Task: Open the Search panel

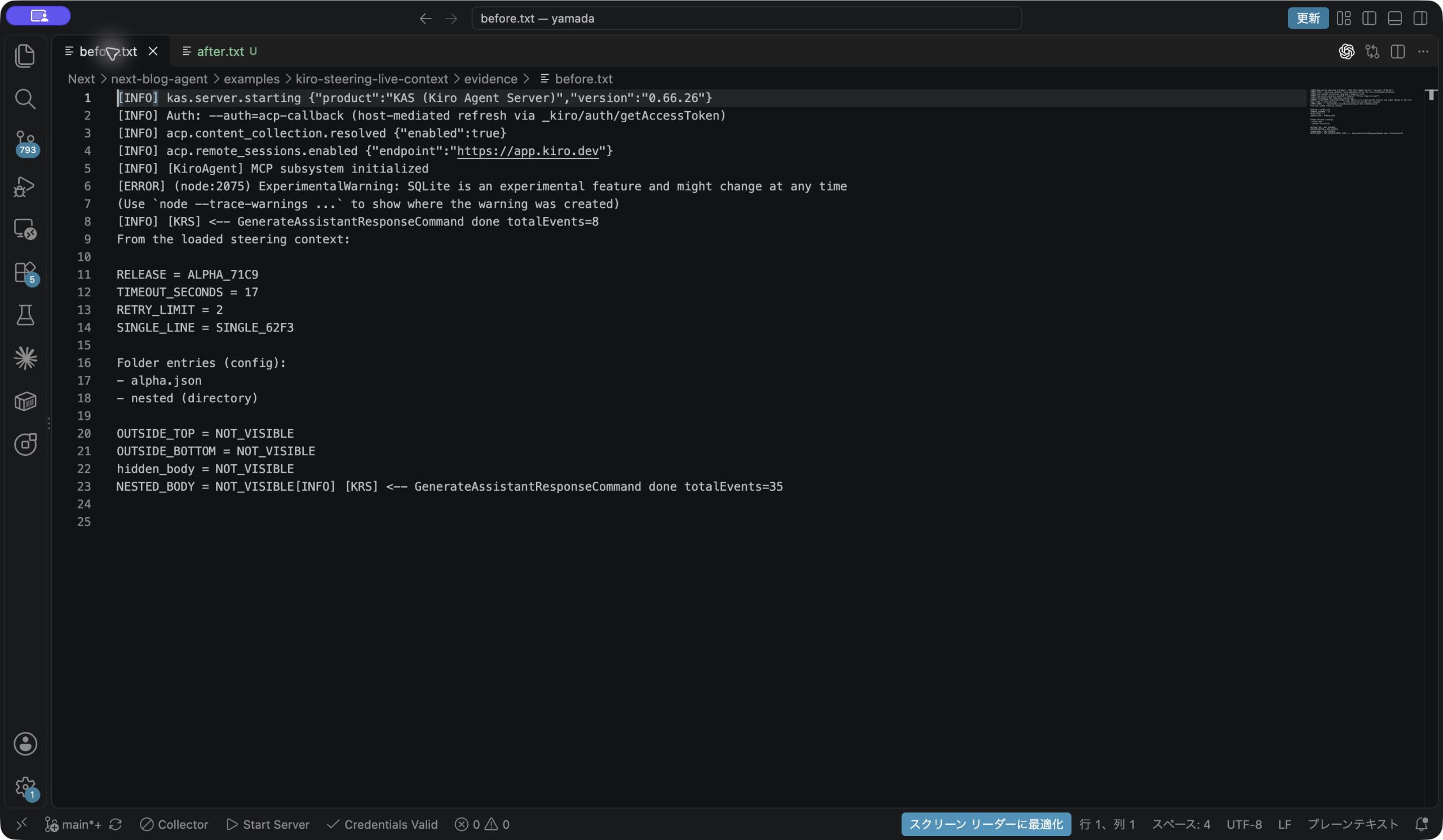Action: tap(25, 99)
